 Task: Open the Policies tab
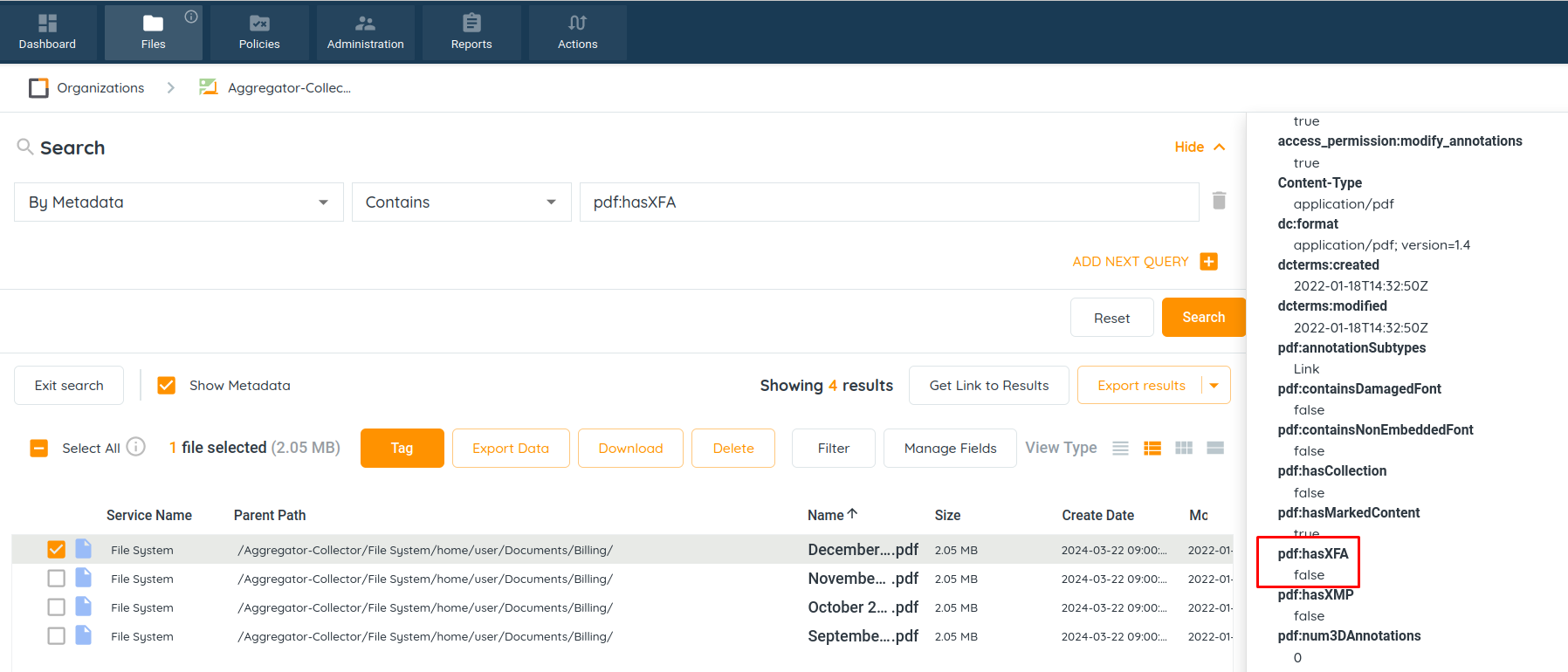[259, 32]
